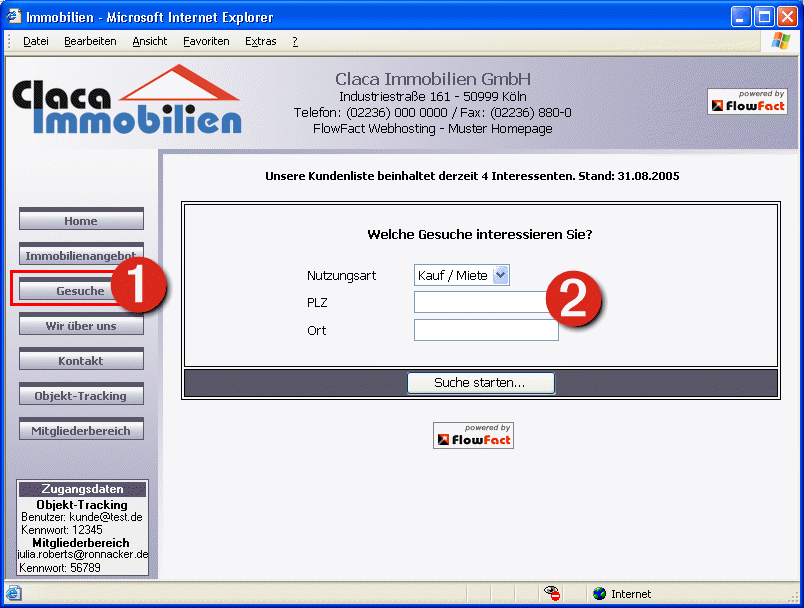Open the Kontakt page
804x608 pixels.
[81, 359]
